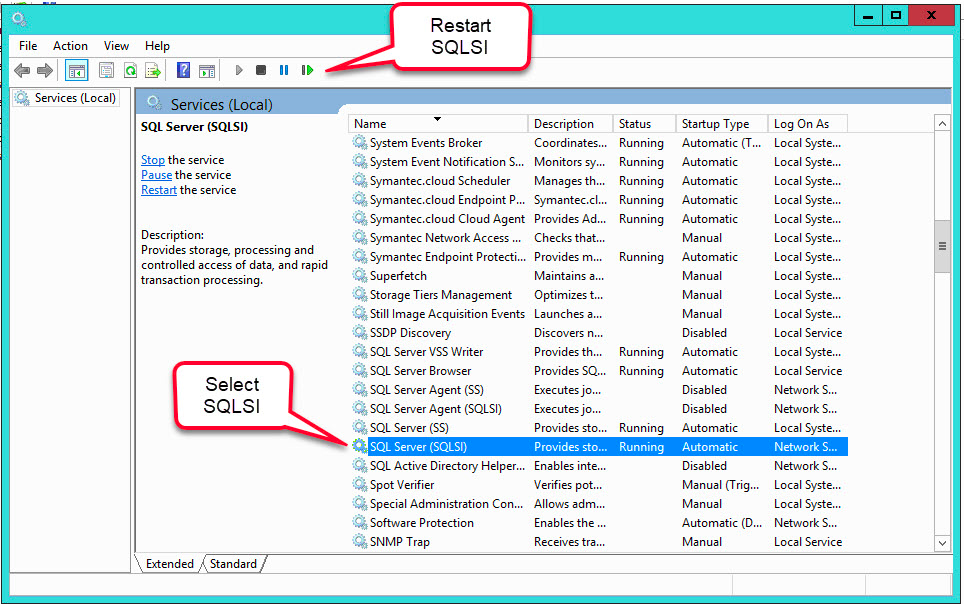Click the Export List toolbar icon
Image resolution: width=964 pixels, height=604 pixels.
pyautogui.click(x=152, y=71)
